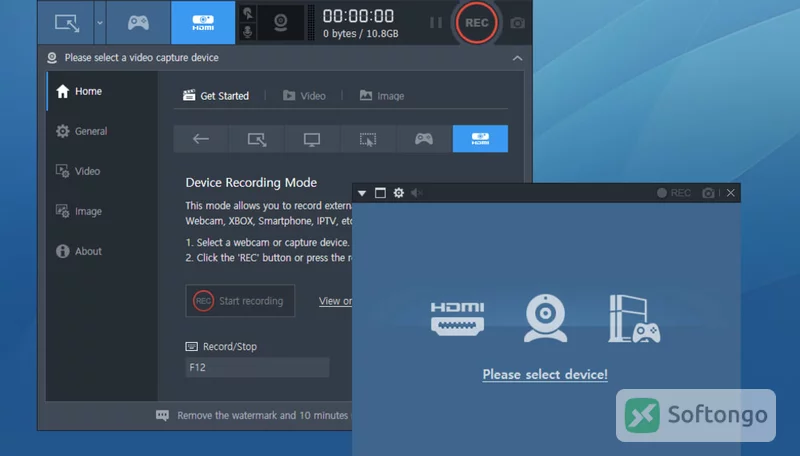800x456 pixels.
Task: Toggle microphone icon in top bar
Action: click(x=248, y=32)
